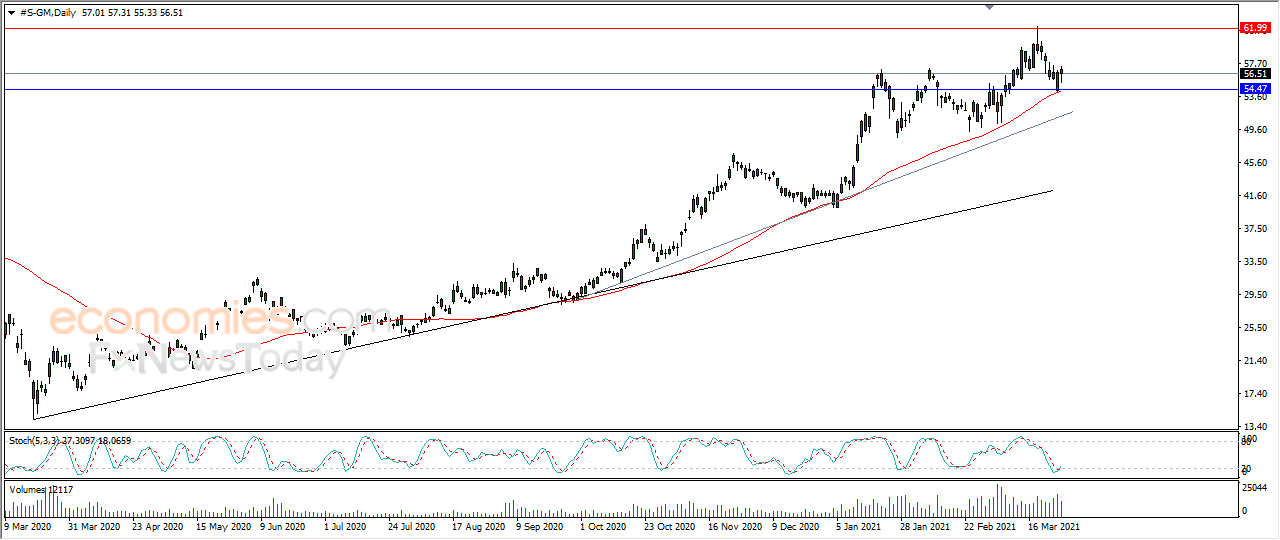The width and height of the screenshot is (1280, 540).
Task: Click the 25.50 price axis label
Action: 1254,327
